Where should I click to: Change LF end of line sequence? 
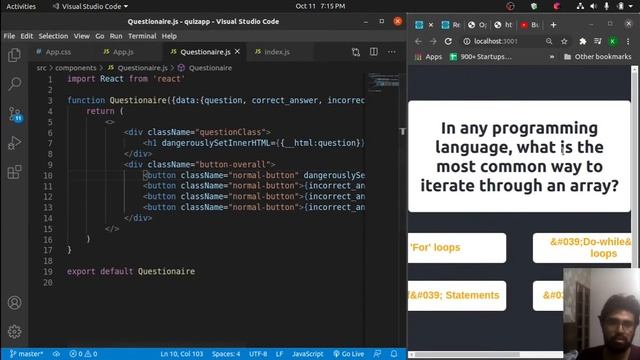(x=279, y=353)
